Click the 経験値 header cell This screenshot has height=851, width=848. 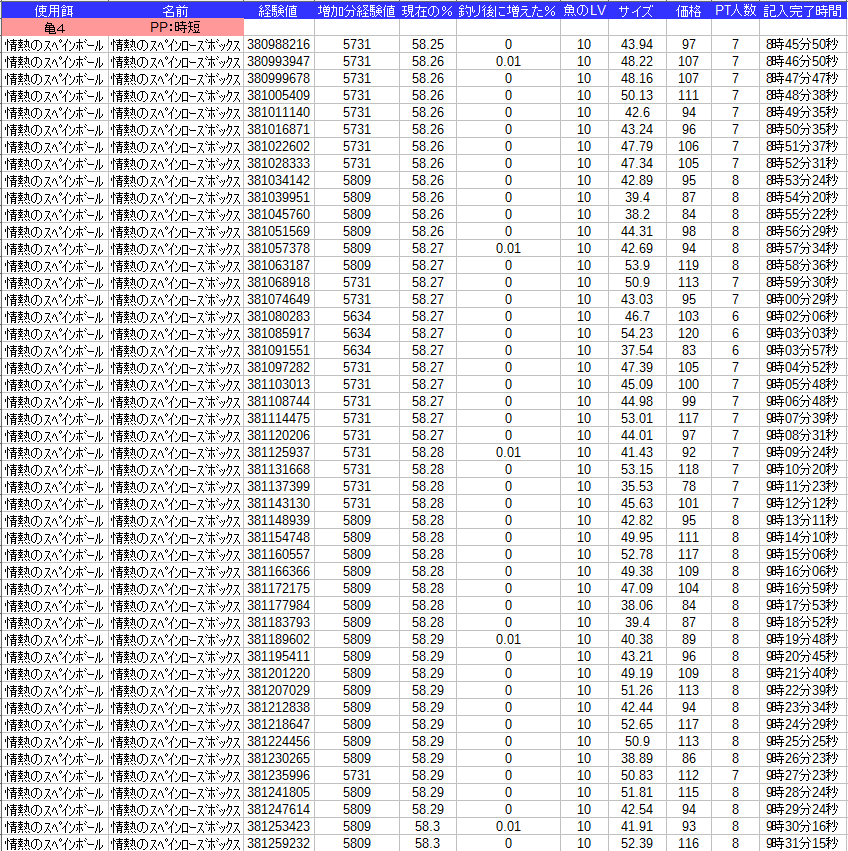coord(278,10)
